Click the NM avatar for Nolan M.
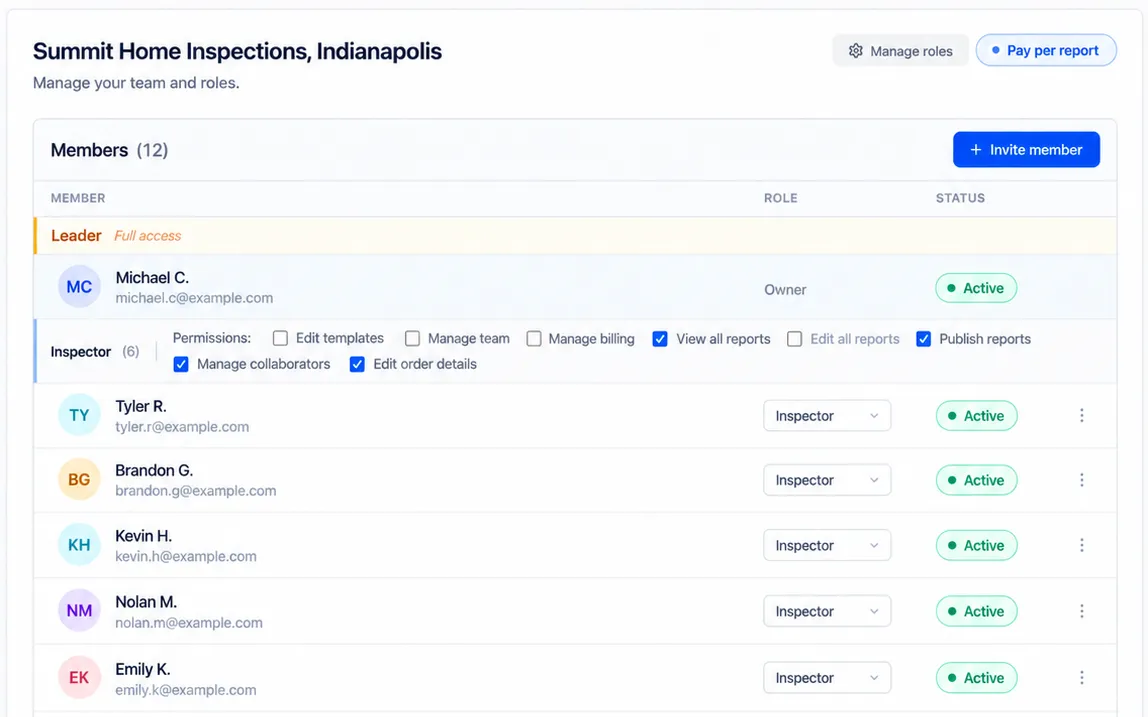The width and height of the screenshot is (1148, 717). coord(79,611)
